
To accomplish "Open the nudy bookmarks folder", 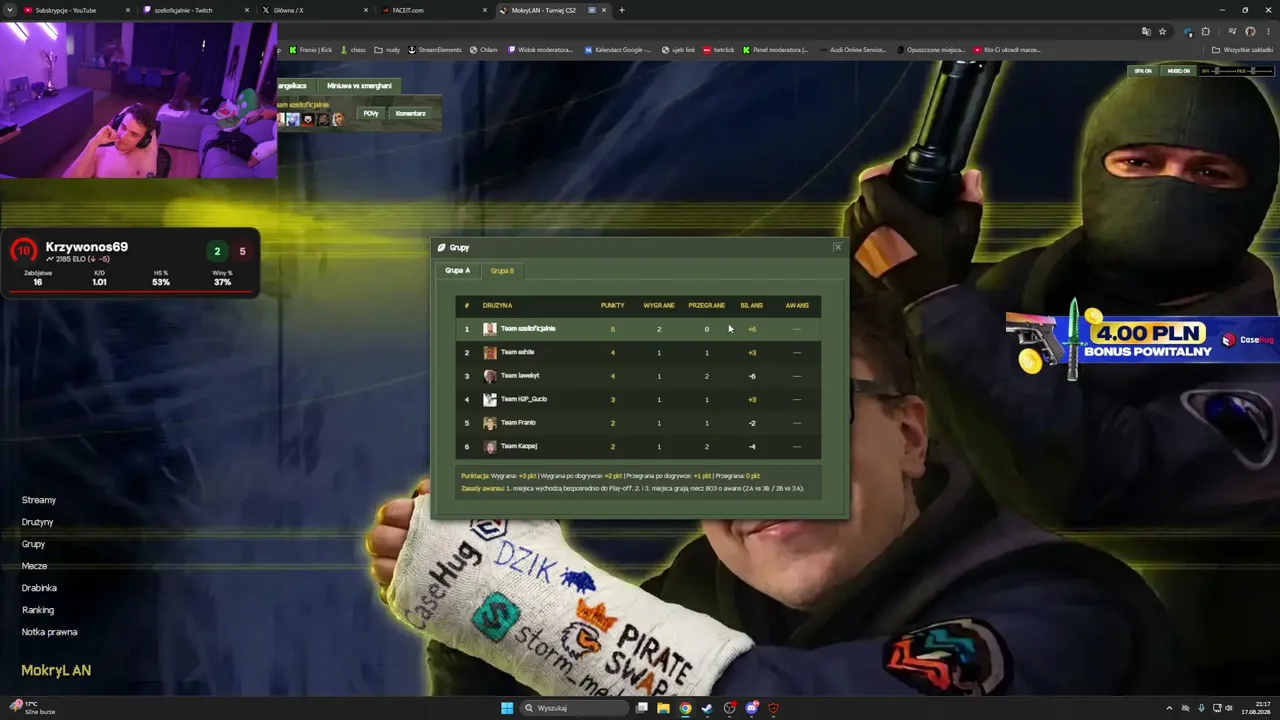I will point(388,50).
